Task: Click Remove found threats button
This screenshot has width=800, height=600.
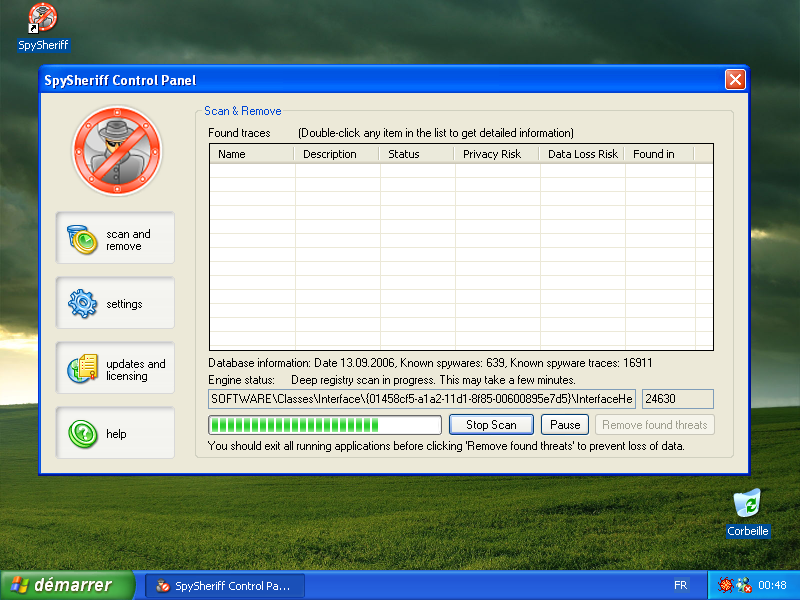Action: point(655,424)
